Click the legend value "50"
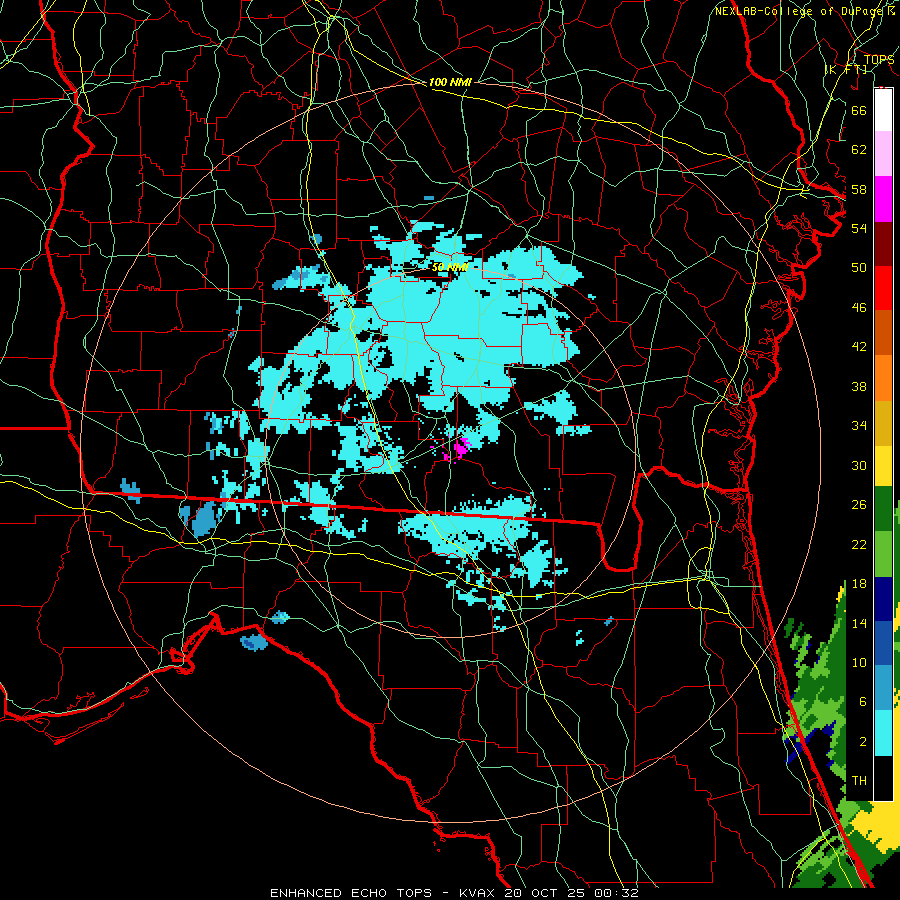The width and height of the screenshot is (900, 900). click(859, 268)
